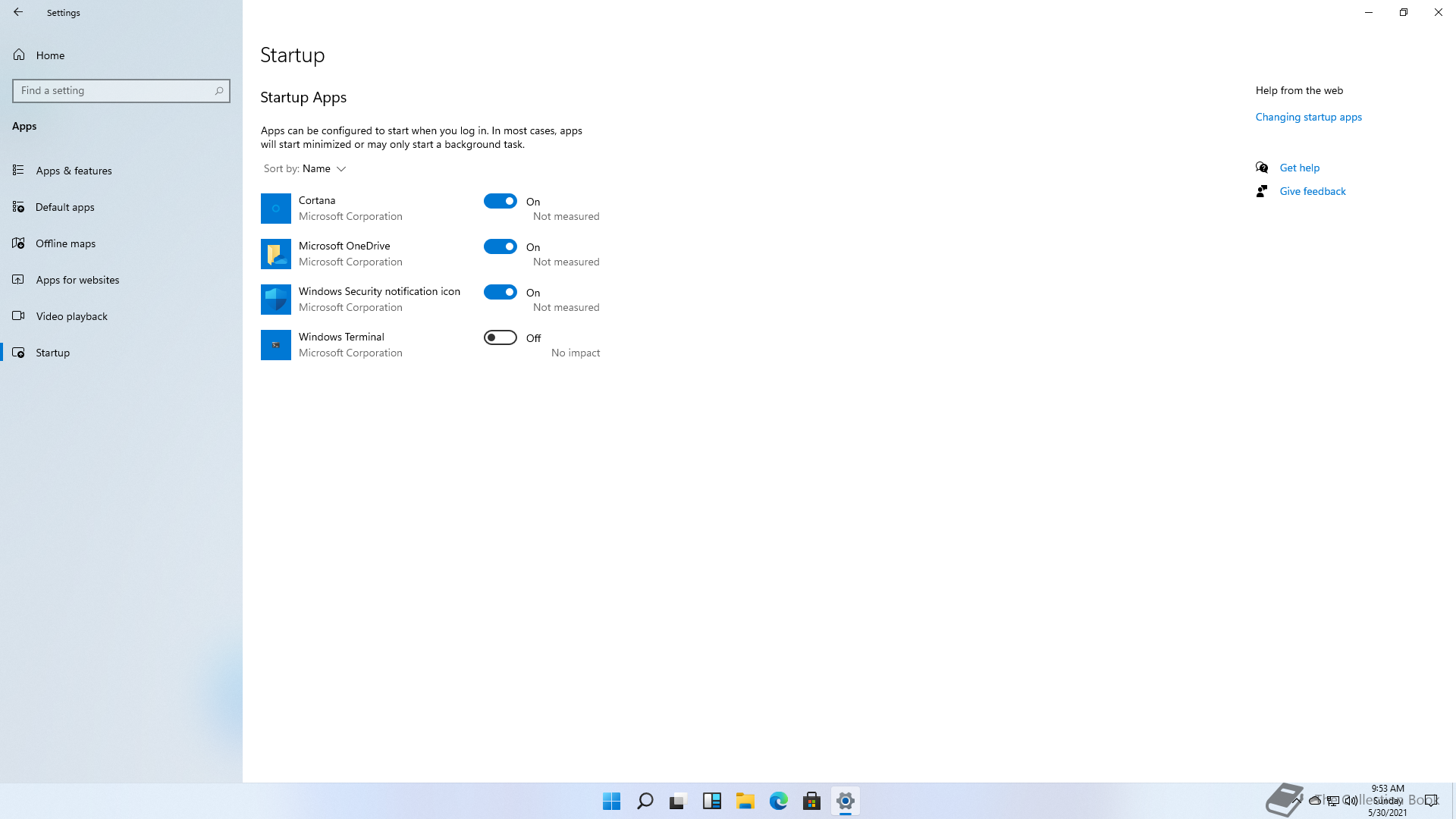Click the Video playback sidebar icon
Viewport: 1456px width, 819px height.
pyautogui.click(x=18, y=315)
